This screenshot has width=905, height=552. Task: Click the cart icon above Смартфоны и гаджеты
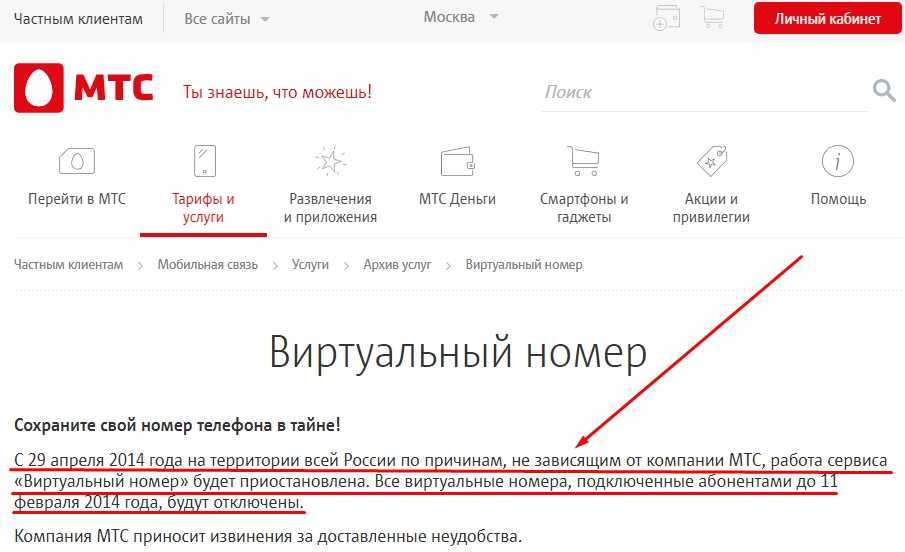[x=584, y=161]
